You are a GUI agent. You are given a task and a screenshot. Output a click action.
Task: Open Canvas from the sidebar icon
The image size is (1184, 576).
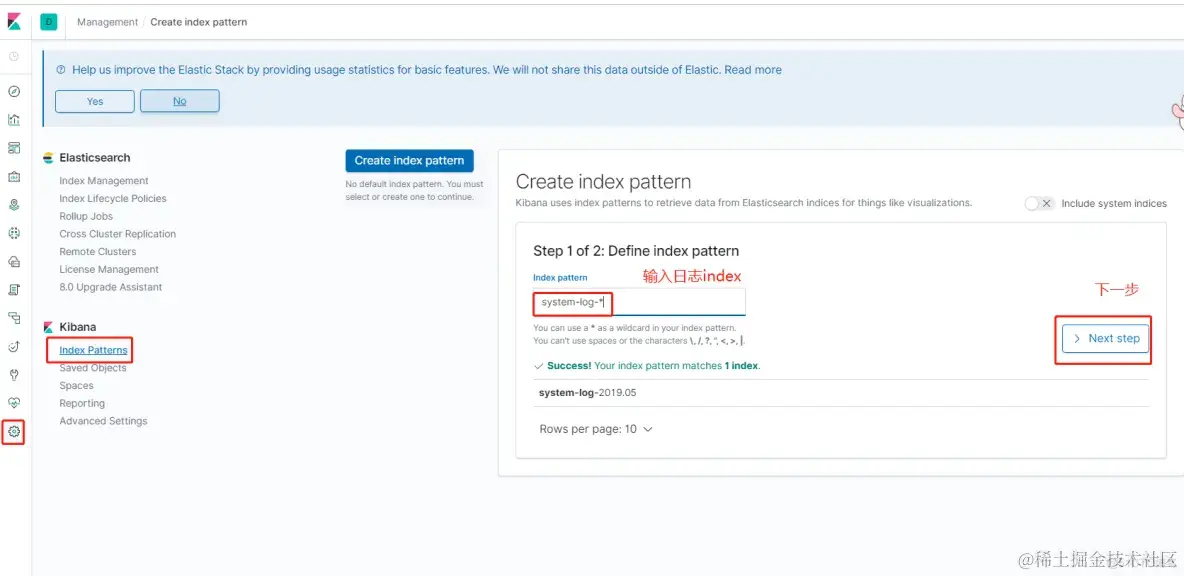tap(14, 177)
